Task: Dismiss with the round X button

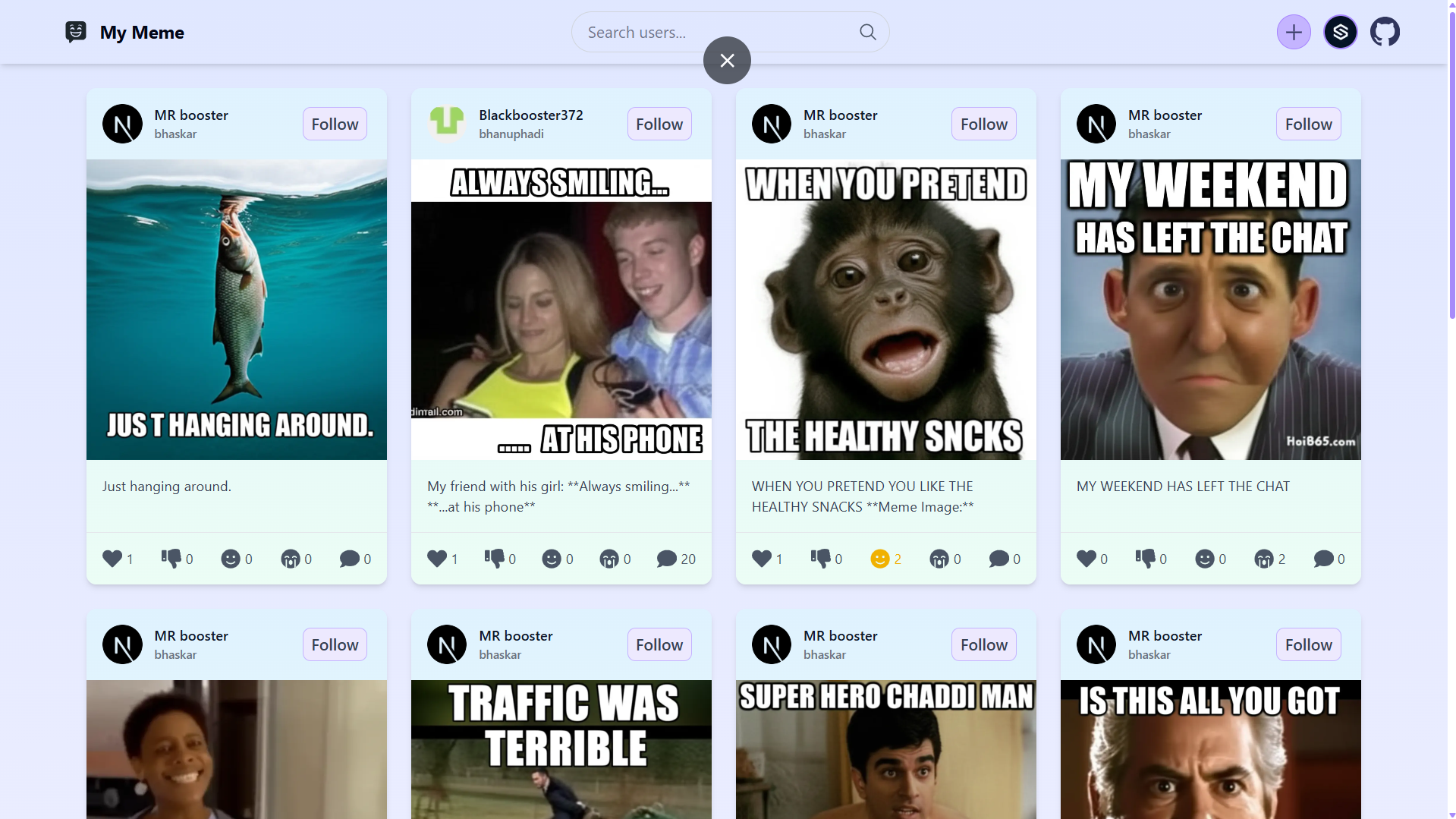Action: click(727, 61)
